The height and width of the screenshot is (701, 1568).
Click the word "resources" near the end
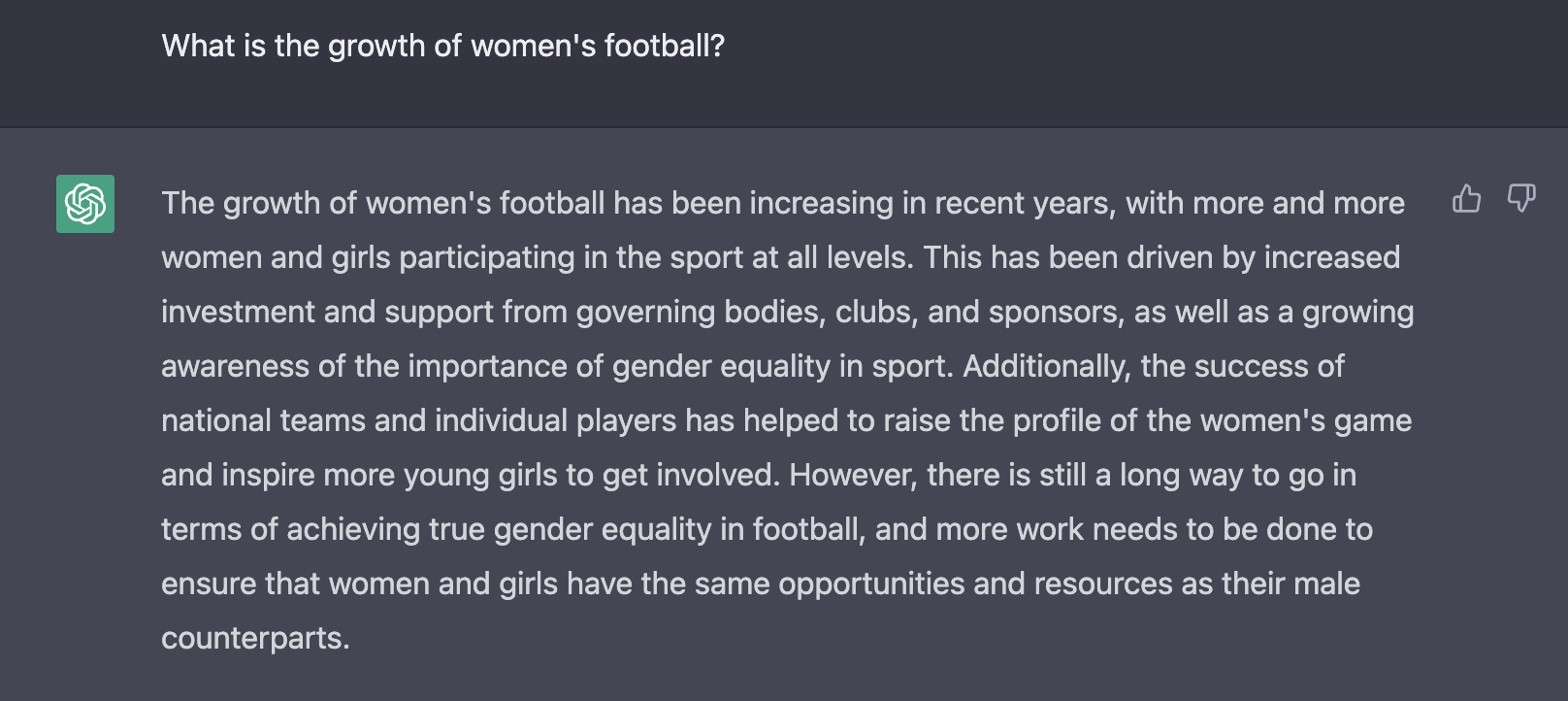(1103, 584)
